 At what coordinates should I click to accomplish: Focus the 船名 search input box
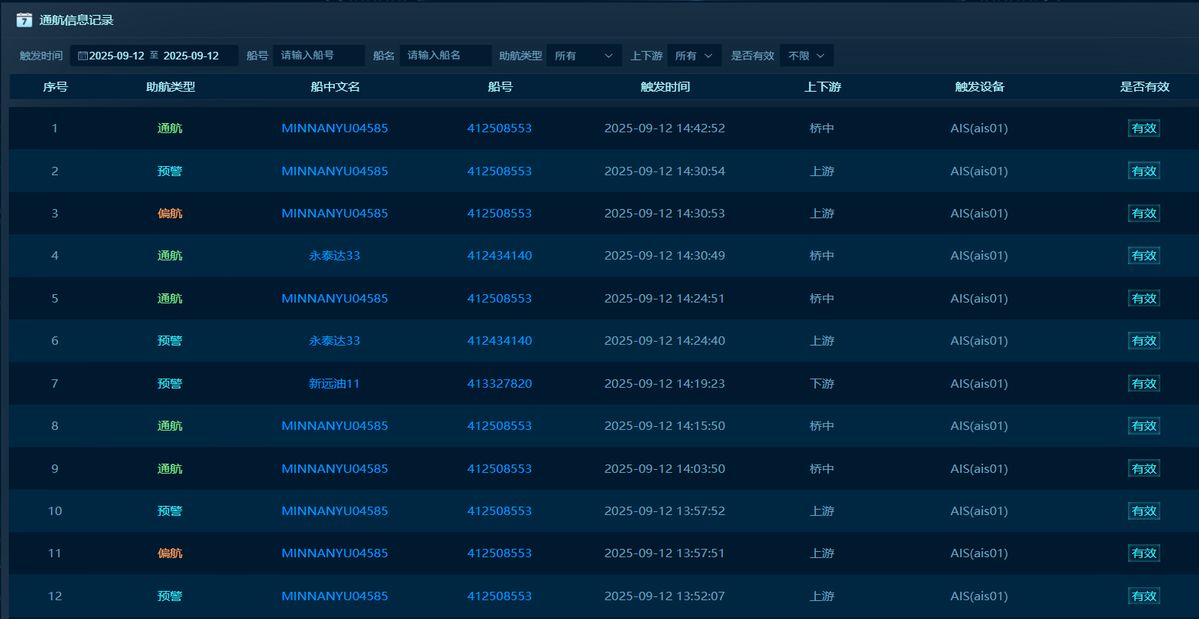click(x=445, y=56)
